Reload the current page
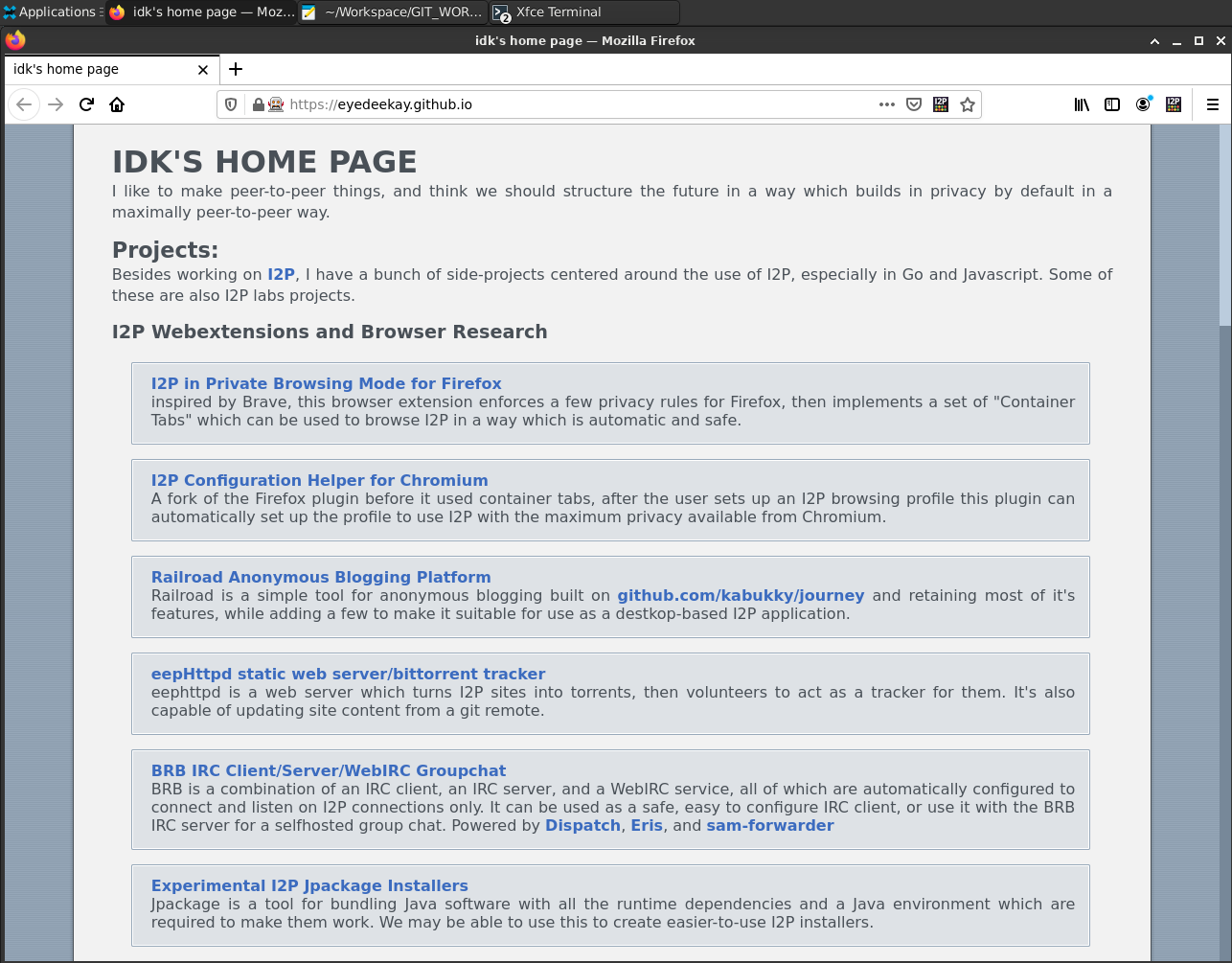The height and width of the screenshot is (963, 1232). (x=86, y=104)
